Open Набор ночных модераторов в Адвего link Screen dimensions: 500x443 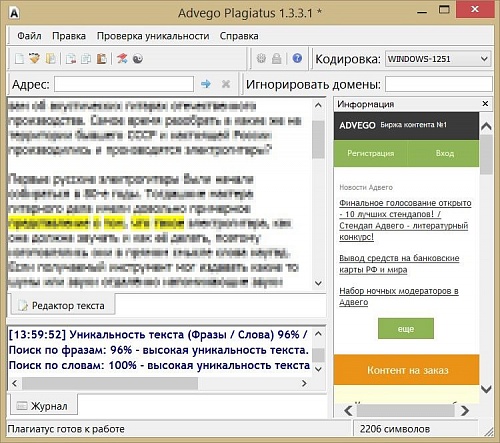(x=399, y=296)
